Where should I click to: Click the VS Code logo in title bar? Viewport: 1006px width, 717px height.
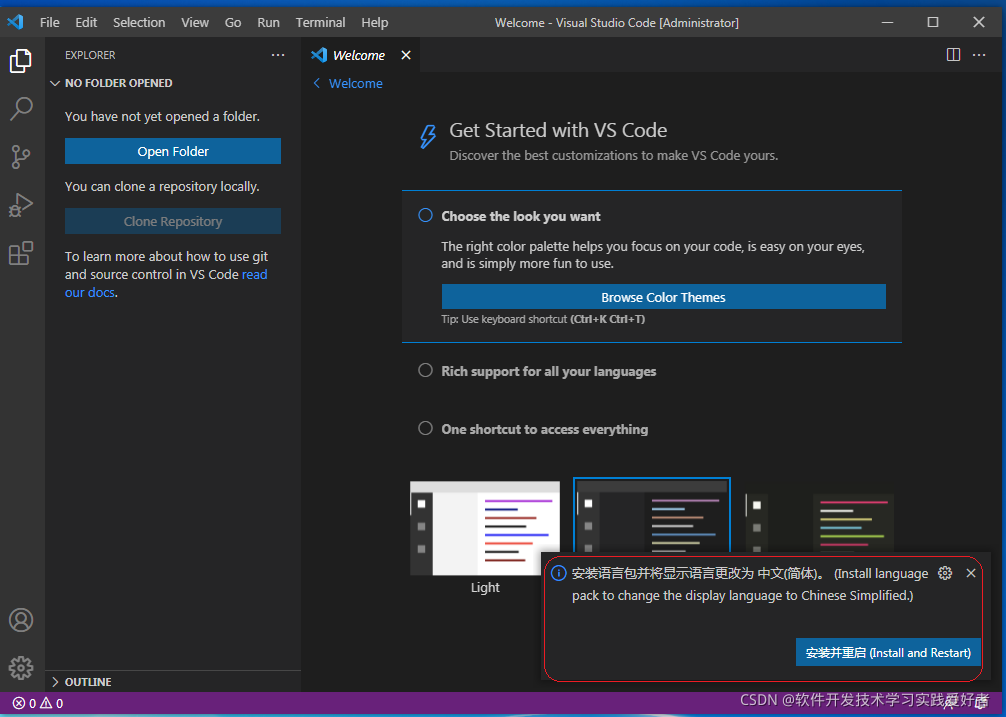click(15, 22)
